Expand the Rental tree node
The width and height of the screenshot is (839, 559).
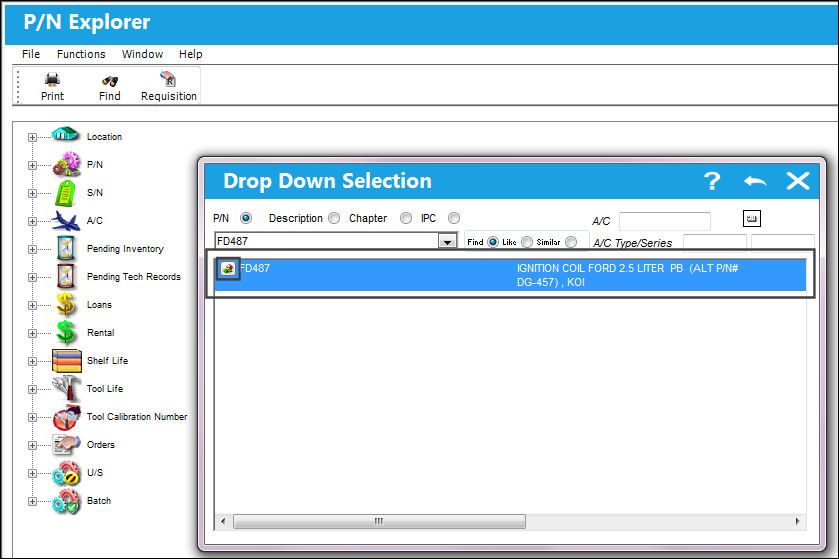[x=32, y=333]
